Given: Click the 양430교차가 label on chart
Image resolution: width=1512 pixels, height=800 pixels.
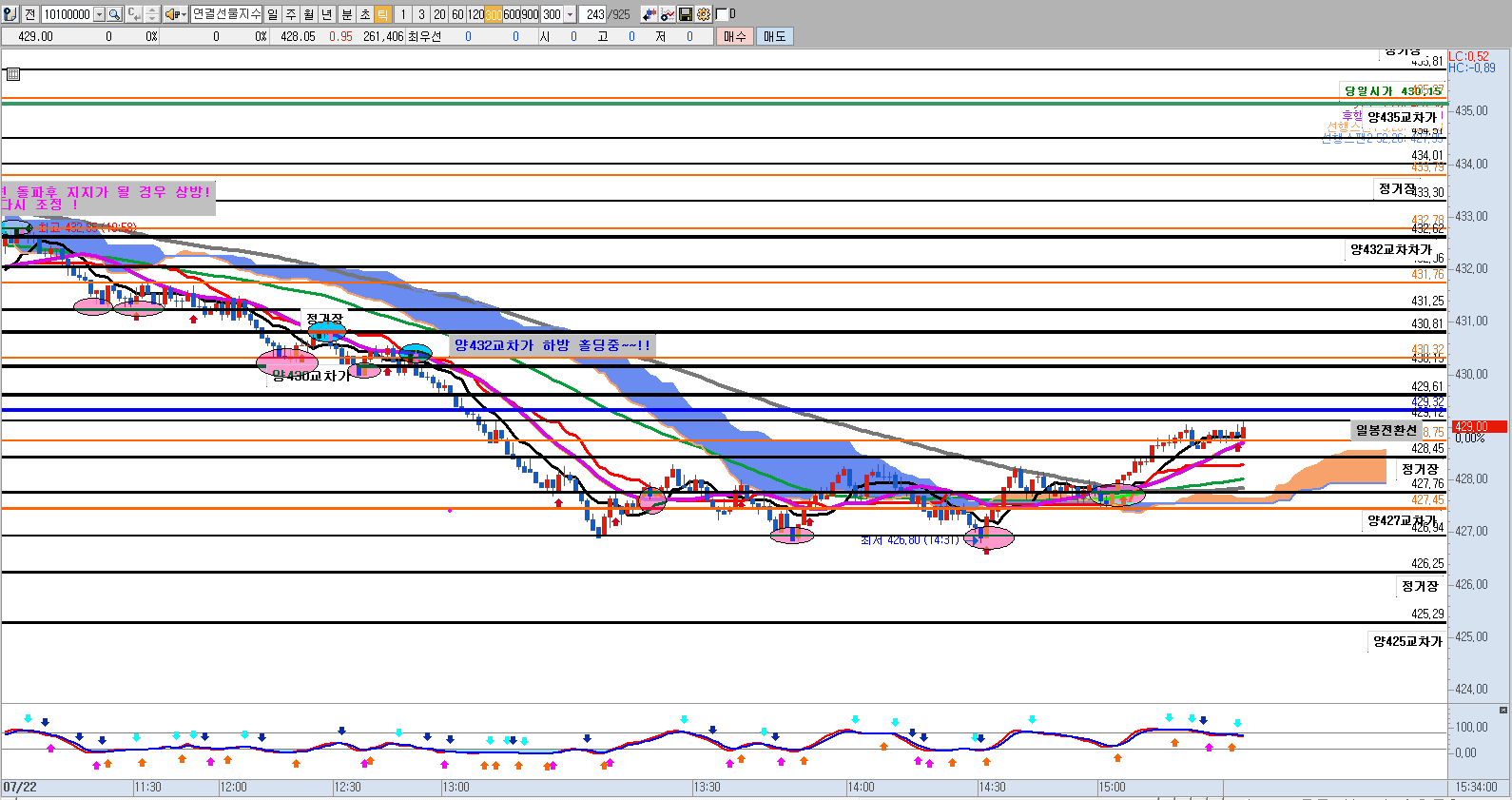Looking at the screenshot, I should (x=311, y=376).
